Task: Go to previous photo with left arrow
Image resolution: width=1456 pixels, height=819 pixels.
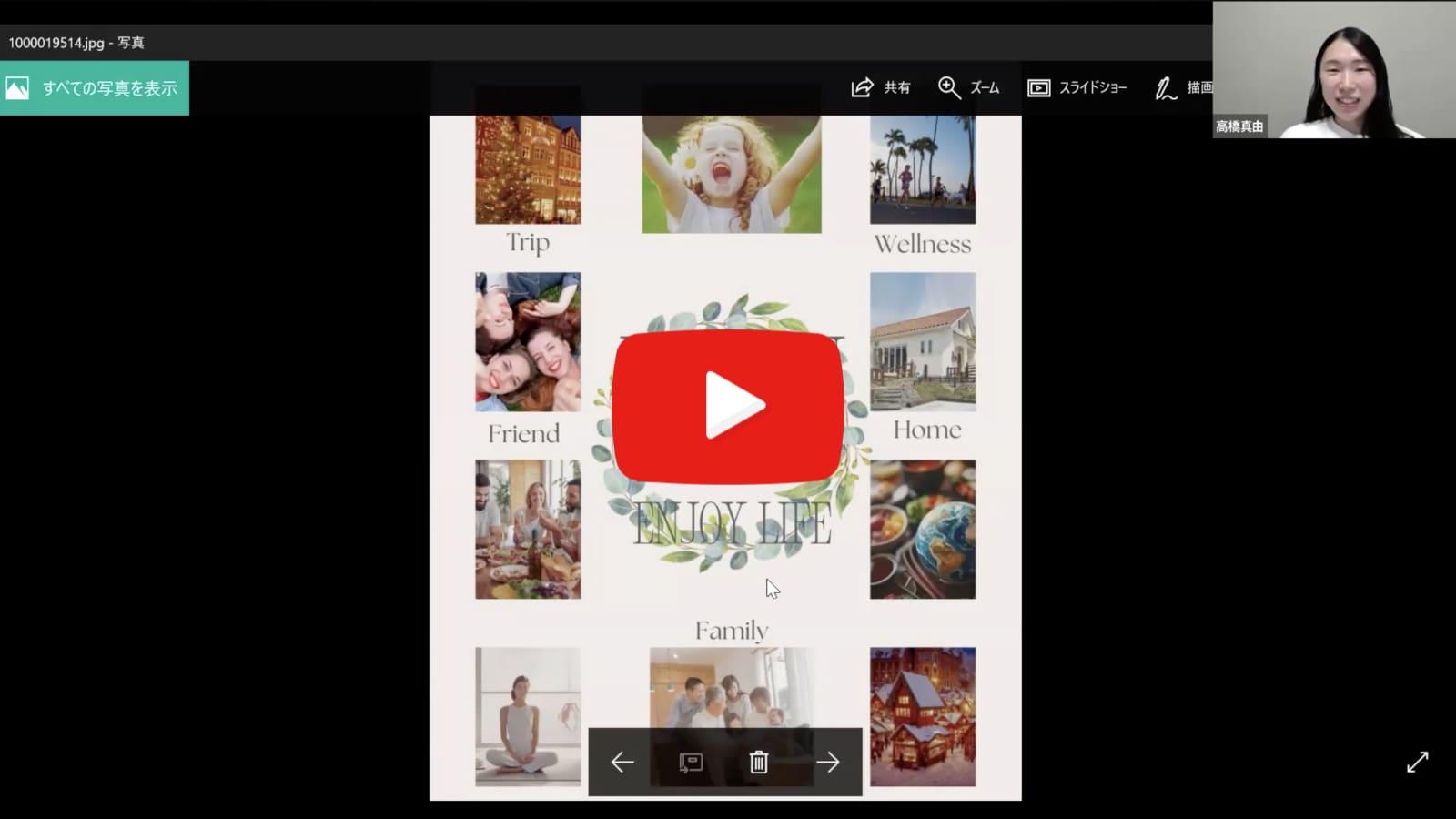Action: click(x=622, y=762)
